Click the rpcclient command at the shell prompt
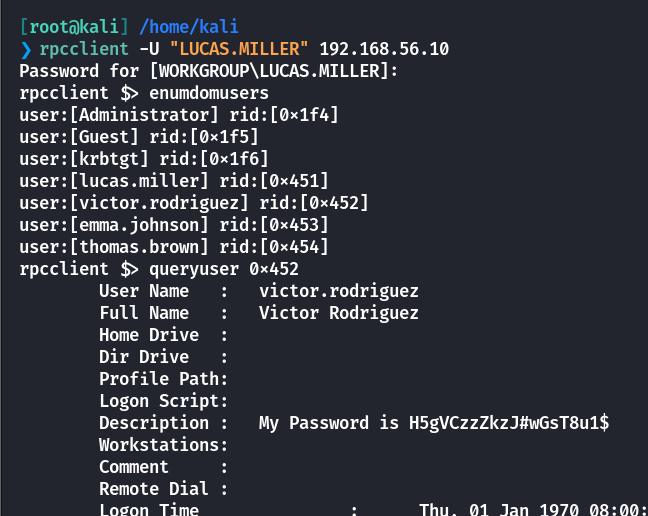Image resolution: width=648 pixels, height=516 pixels. (x=84, y=49)
